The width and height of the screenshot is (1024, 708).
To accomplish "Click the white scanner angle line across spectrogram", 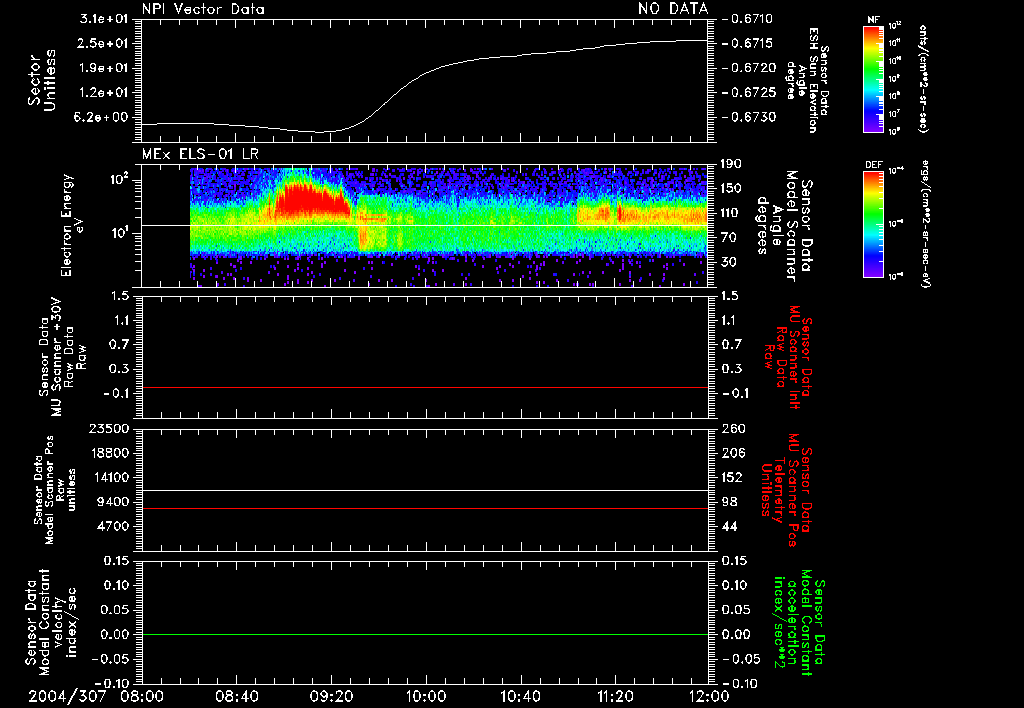I will [x=424, y=225].
